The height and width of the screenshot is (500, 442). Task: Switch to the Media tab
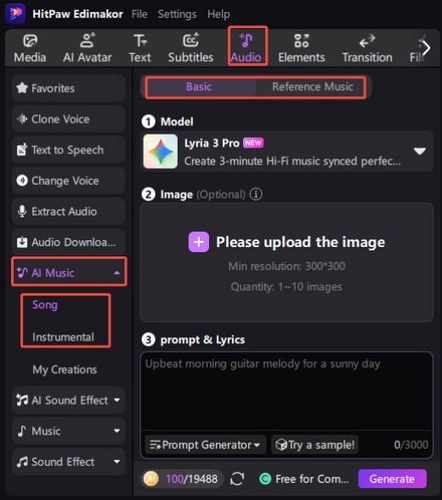click(30, 49)
